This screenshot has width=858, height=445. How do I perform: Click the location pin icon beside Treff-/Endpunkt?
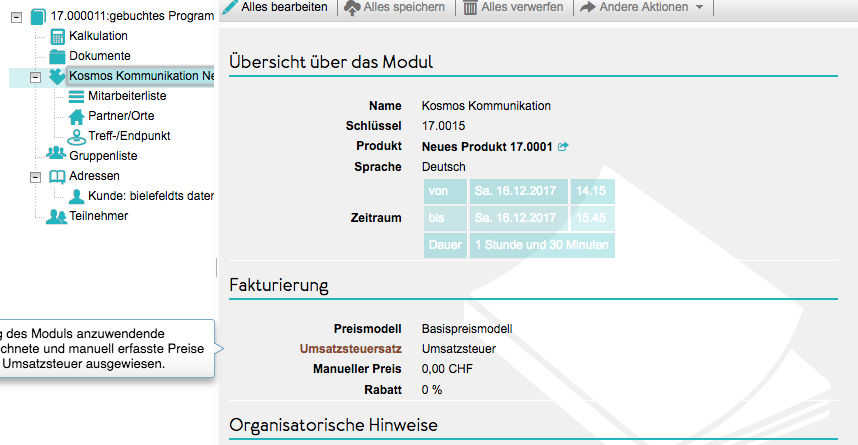tap(77, 136)
